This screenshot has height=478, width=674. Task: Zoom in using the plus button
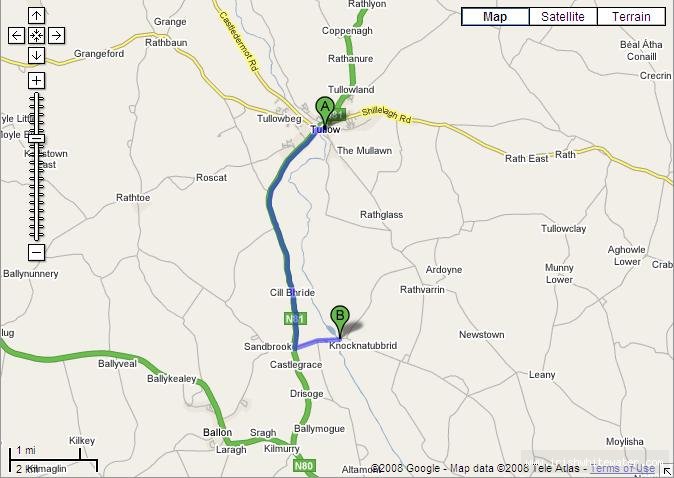(37, 80)
